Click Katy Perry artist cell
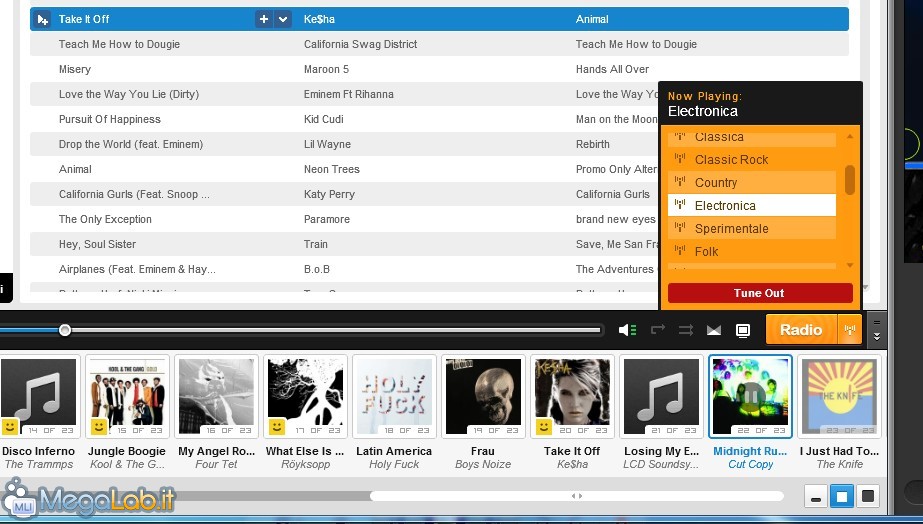 329,194
